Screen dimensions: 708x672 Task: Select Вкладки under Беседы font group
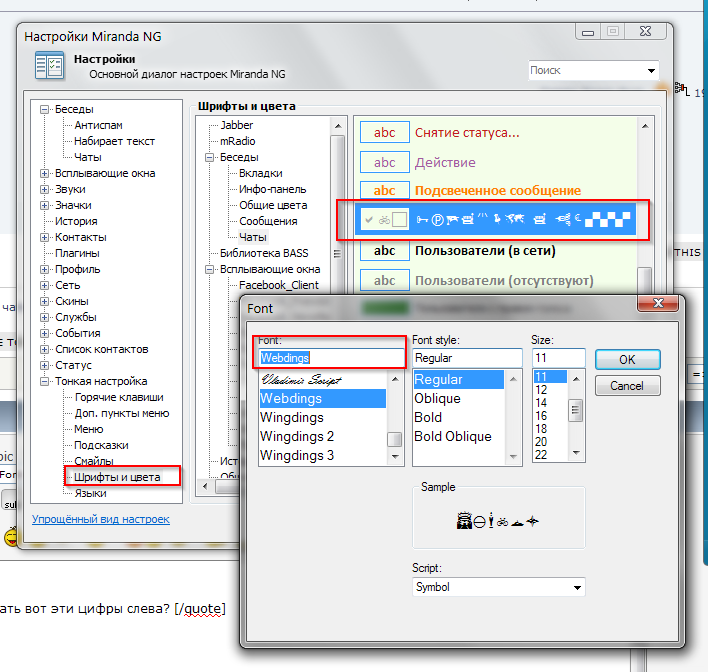261,173
